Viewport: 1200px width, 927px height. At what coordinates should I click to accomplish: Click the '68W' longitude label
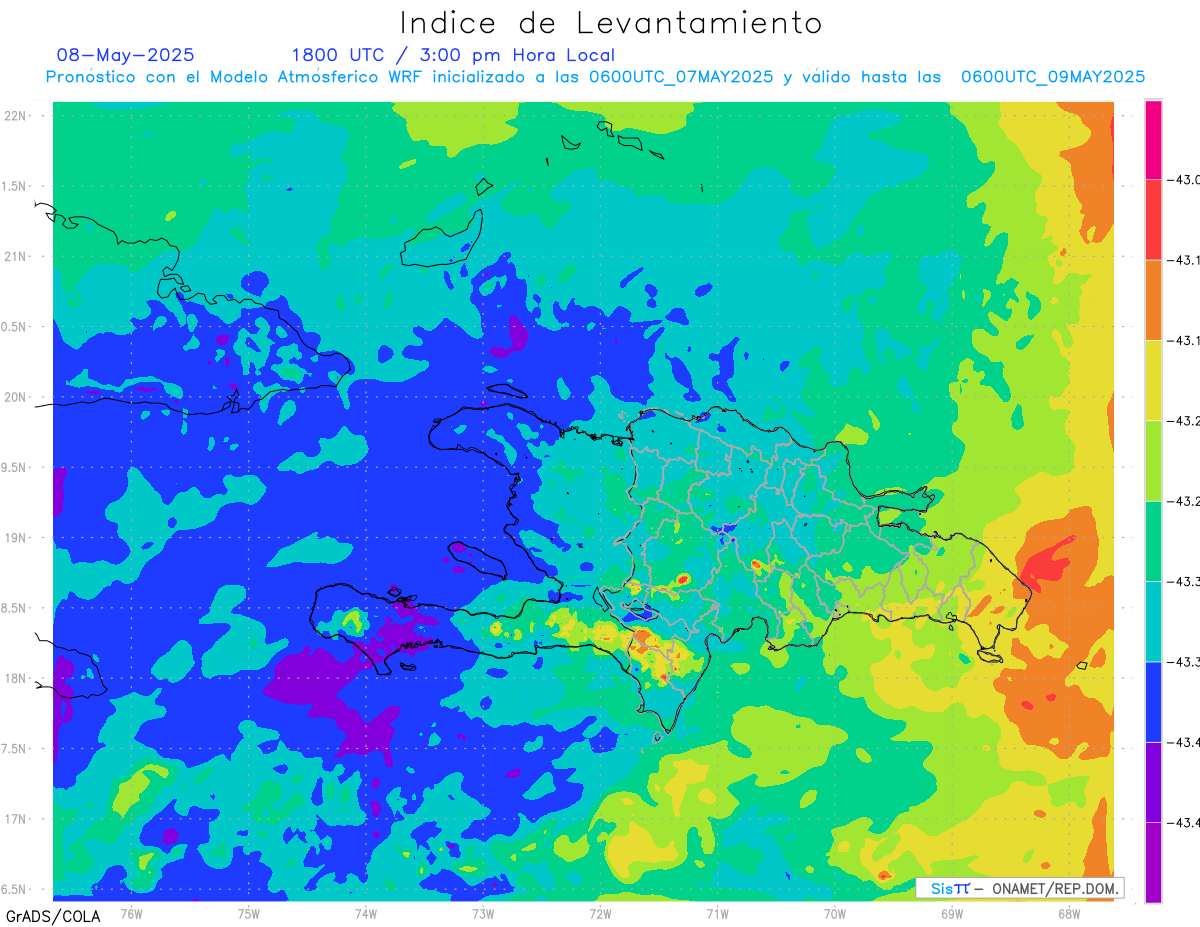(1069, 913)
